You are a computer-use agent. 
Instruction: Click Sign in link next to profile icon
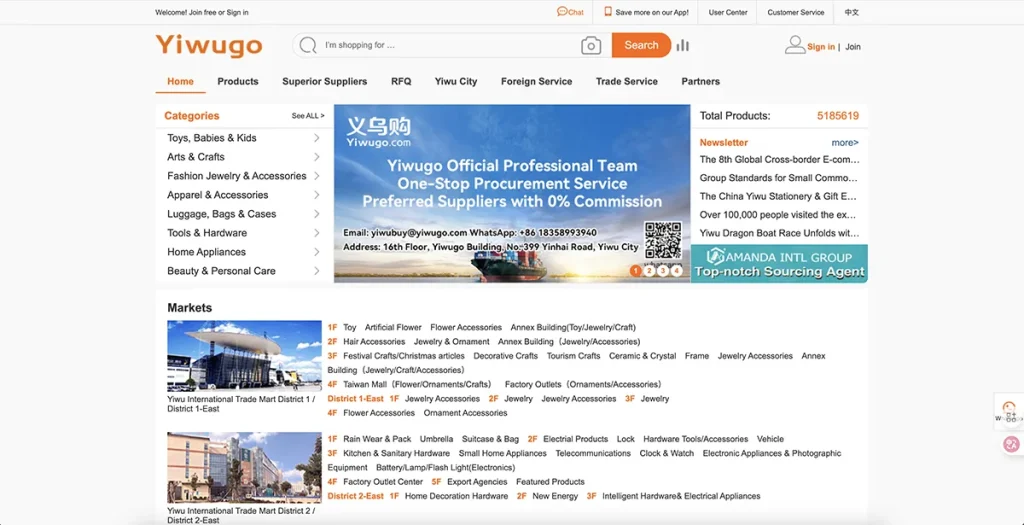(x=821, y=46)
